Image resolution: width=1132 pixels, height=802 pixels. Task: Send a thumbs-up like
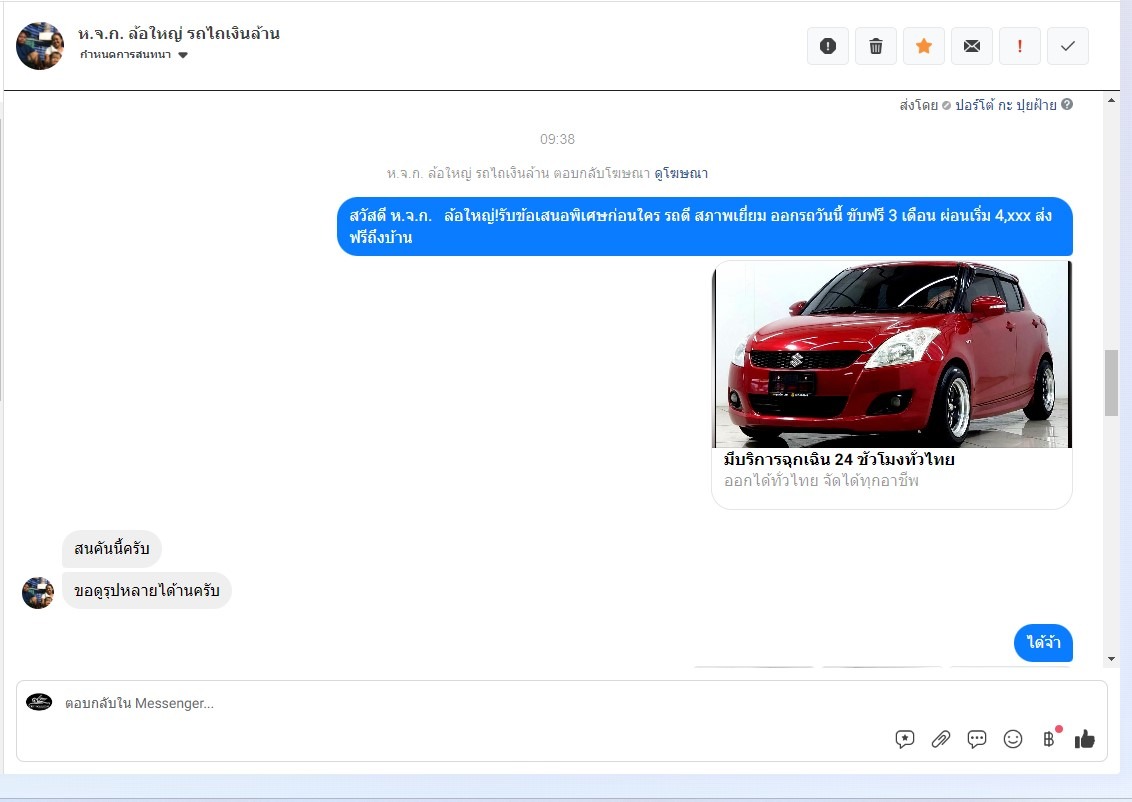tap(1085, 739)
